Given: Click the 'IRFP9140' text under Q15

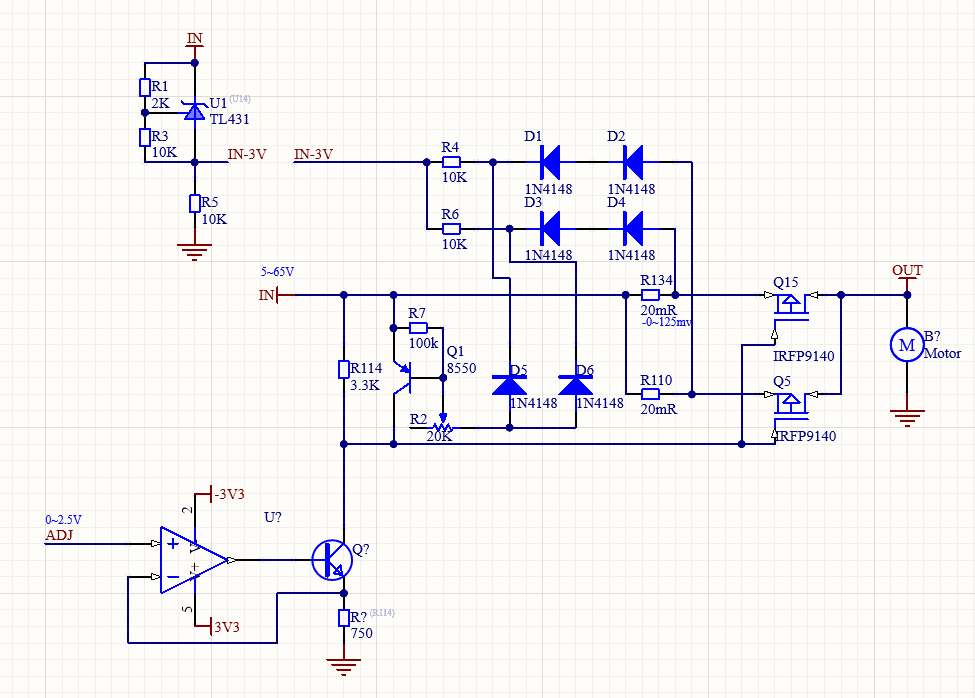Looking at the screenshot, I should click(803, 356).
